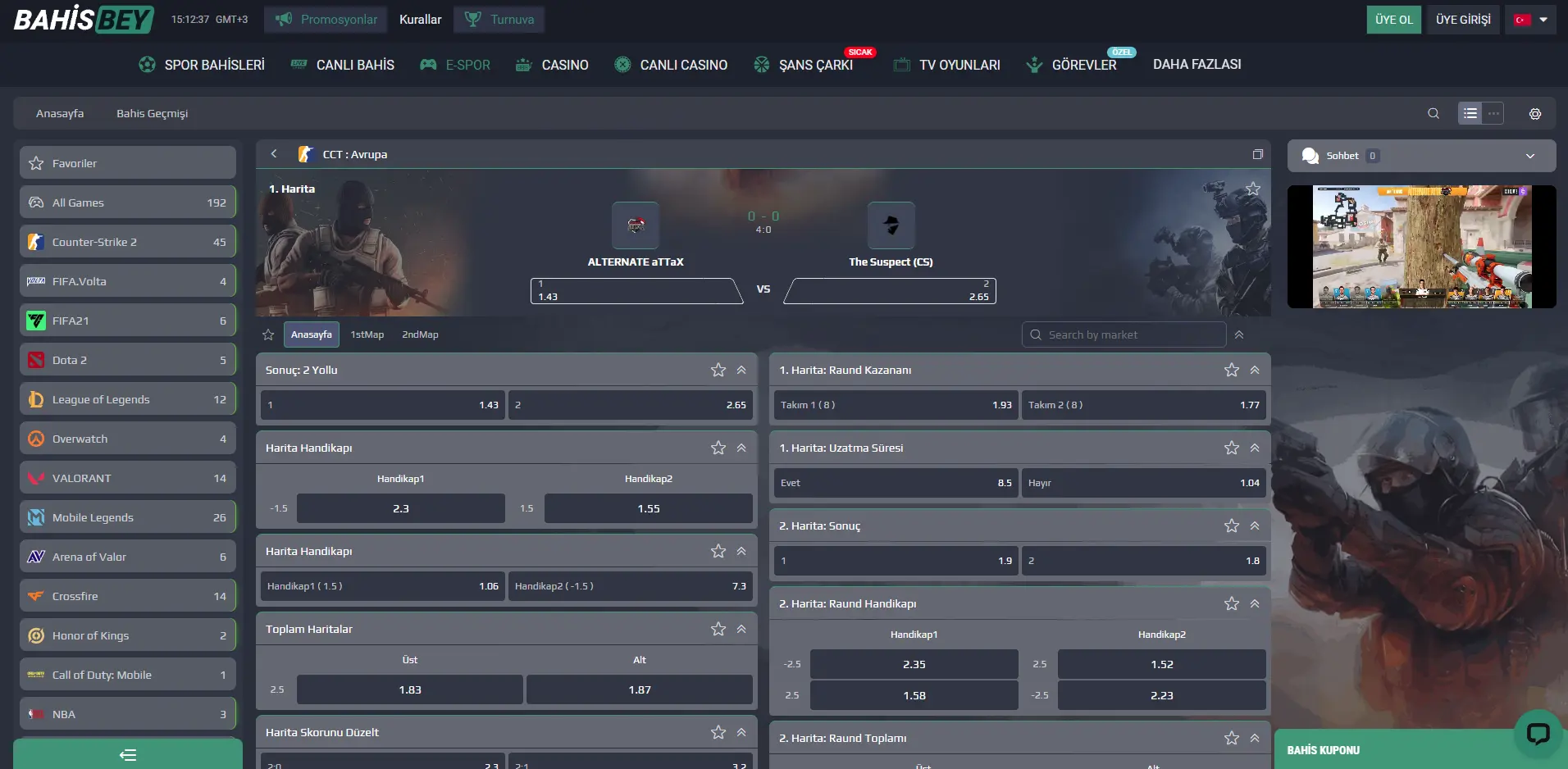This screenshot has width=1568, height=769.
Task: Go back using the arrow beside CCT : Avrupa
Action: (x=274, y=153)
